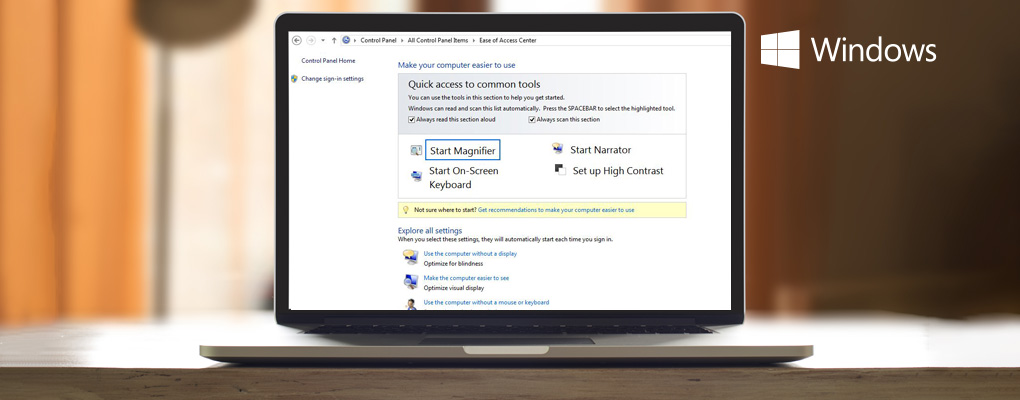1020x400 pixels.
Task: Open the Control Panel Home link
Action: (329, 60)
